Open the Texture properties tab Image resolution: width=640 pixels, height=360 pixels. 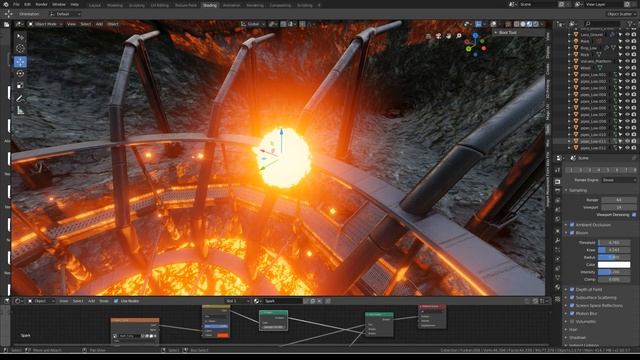point(558,299)
